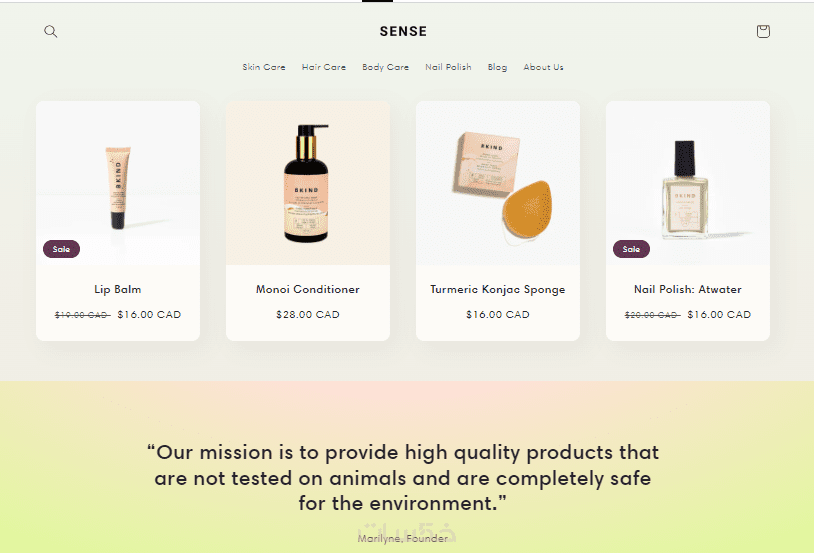Click the SENSE store logo
Image resolution: width=814 pixels, height=553 pixels.
[403, 31]
